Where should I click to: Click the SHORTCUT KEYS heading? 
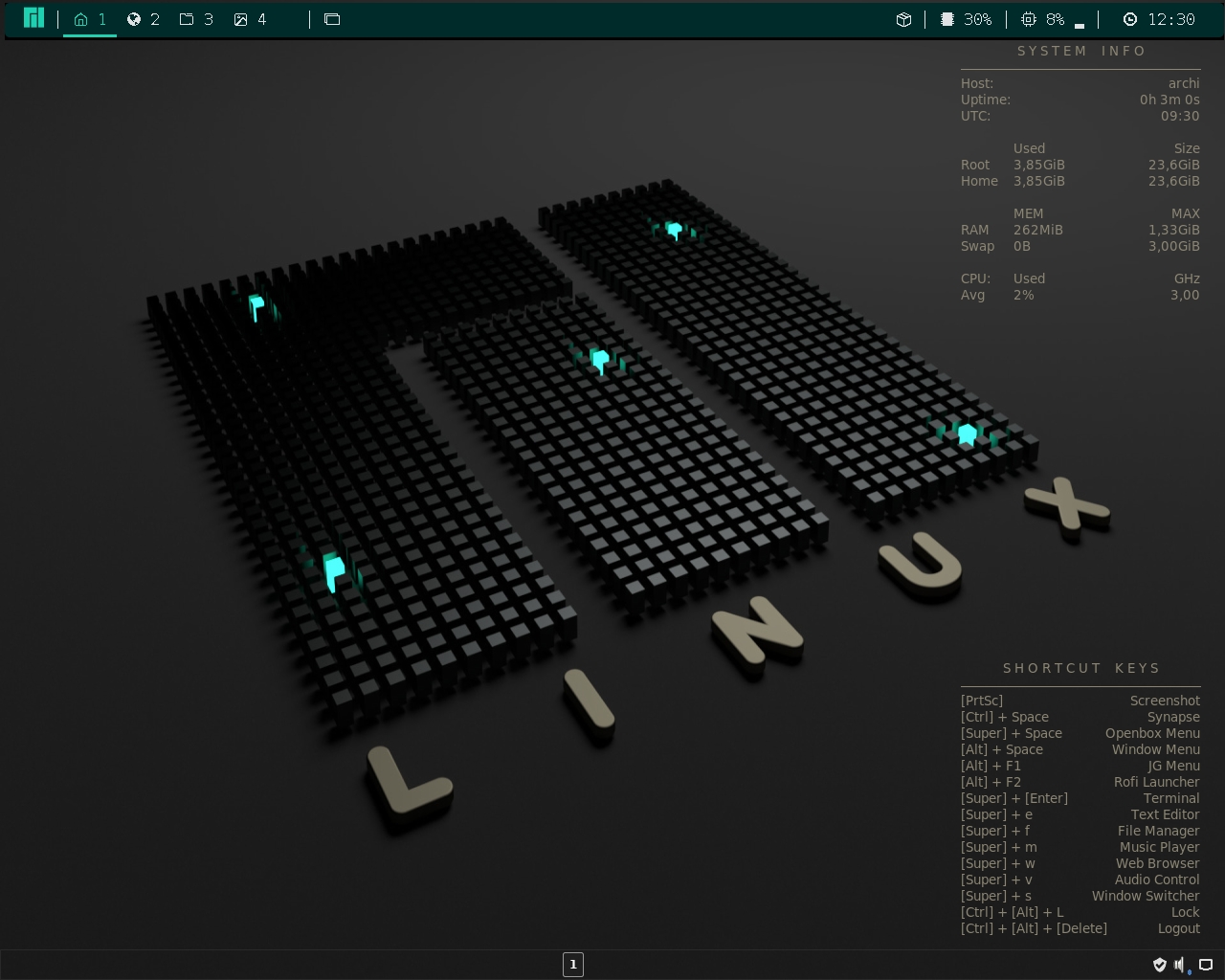(1081, 668)
